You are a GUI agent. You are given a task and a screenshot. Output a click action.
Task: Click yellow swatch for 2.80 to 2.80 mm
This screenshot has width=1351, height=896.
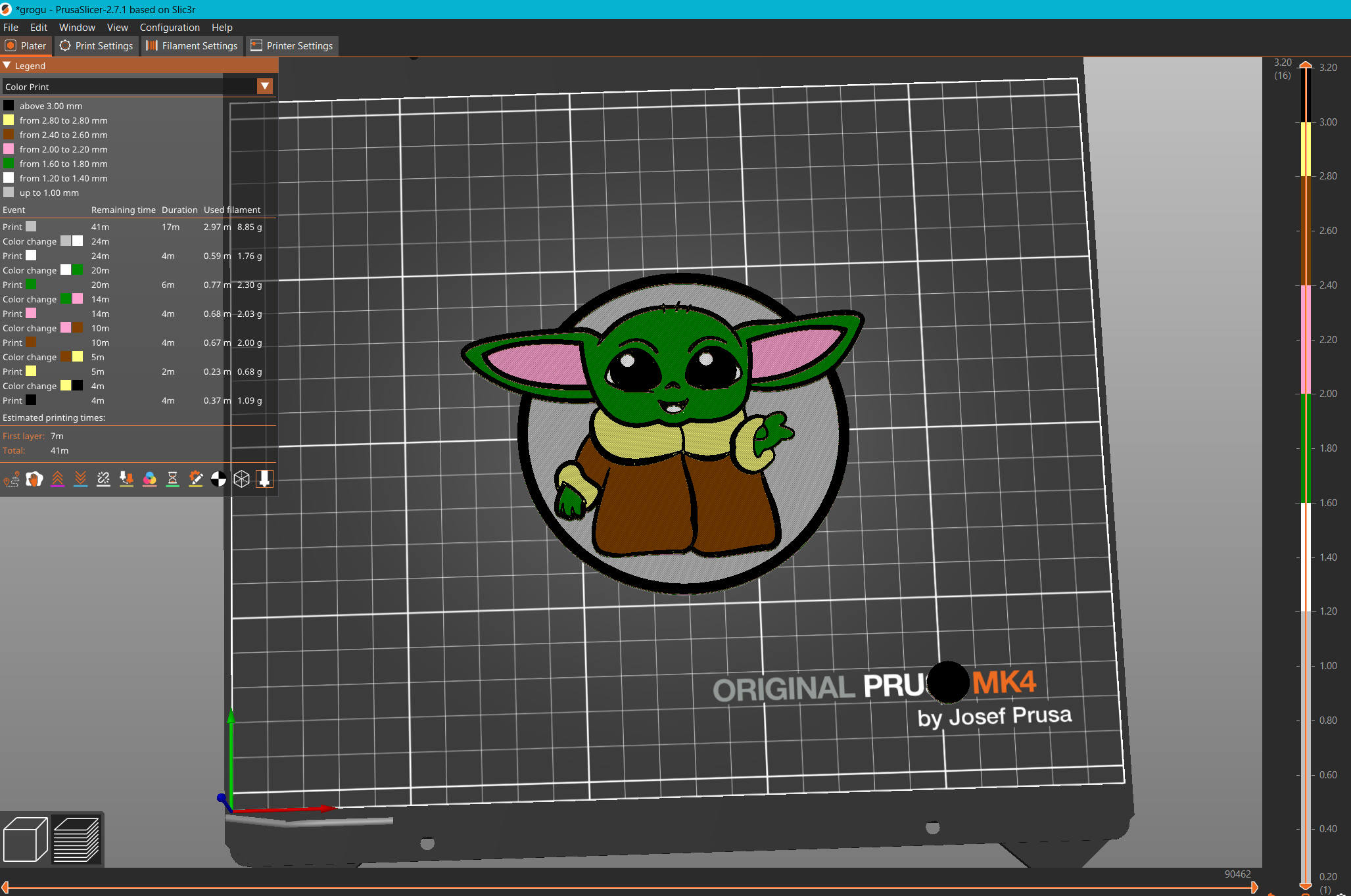tap(9, 120)
